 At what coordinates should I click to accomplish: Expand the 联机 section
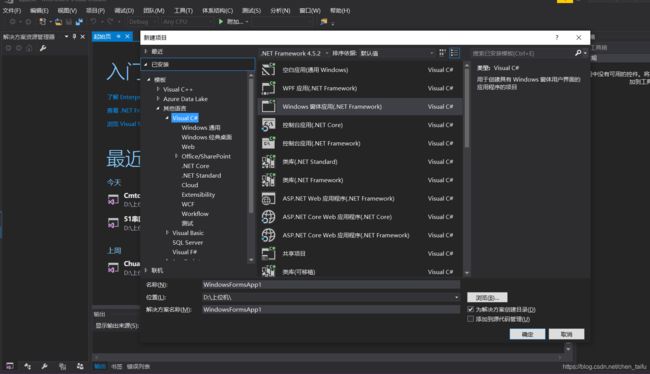tap(146, 270)
